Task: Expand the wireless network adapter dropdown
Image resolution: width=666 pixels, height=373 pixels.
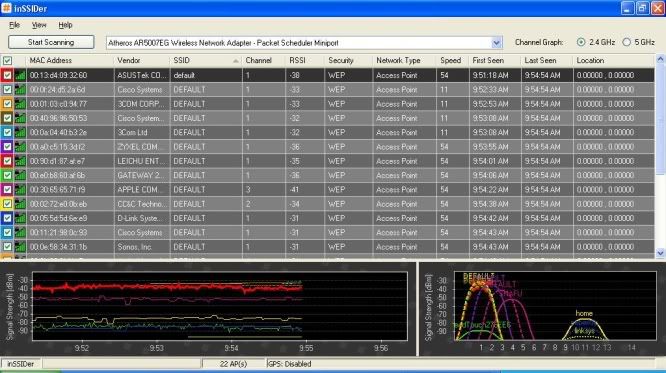Action: (496, 42)
